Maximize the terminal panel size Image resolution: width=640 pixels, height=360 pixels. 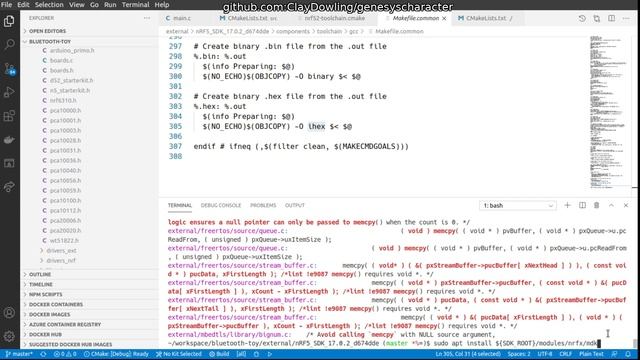(611, 205)
